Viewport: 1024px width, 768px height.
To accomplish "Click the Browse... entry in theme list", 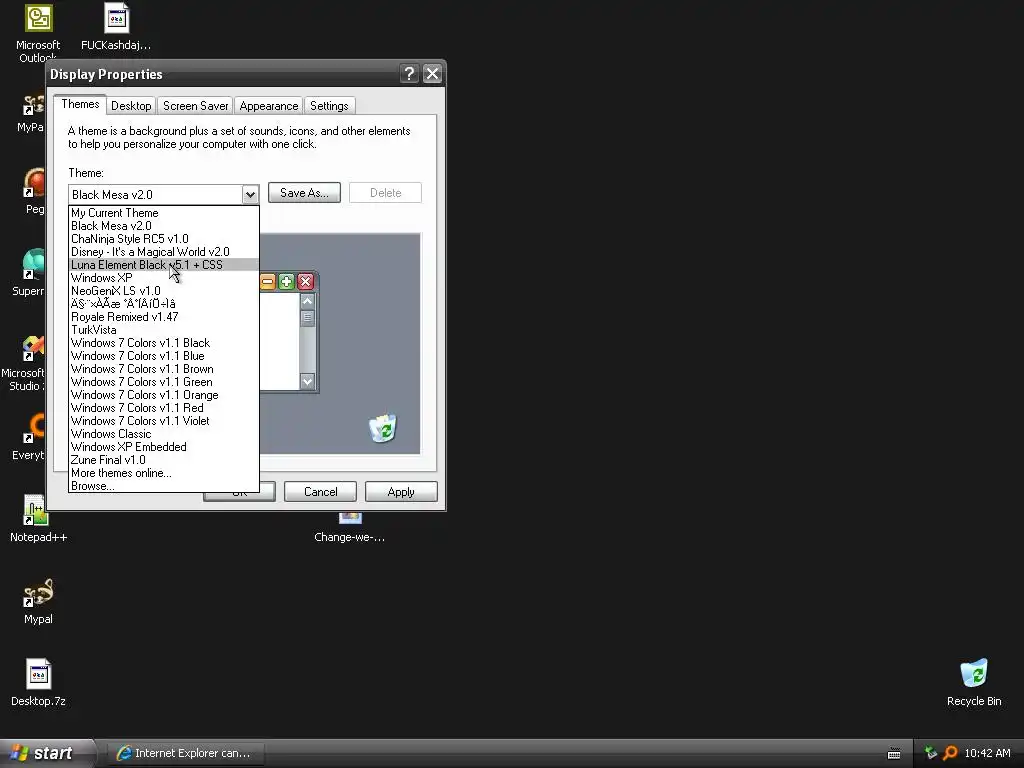I will click(164, 486).
